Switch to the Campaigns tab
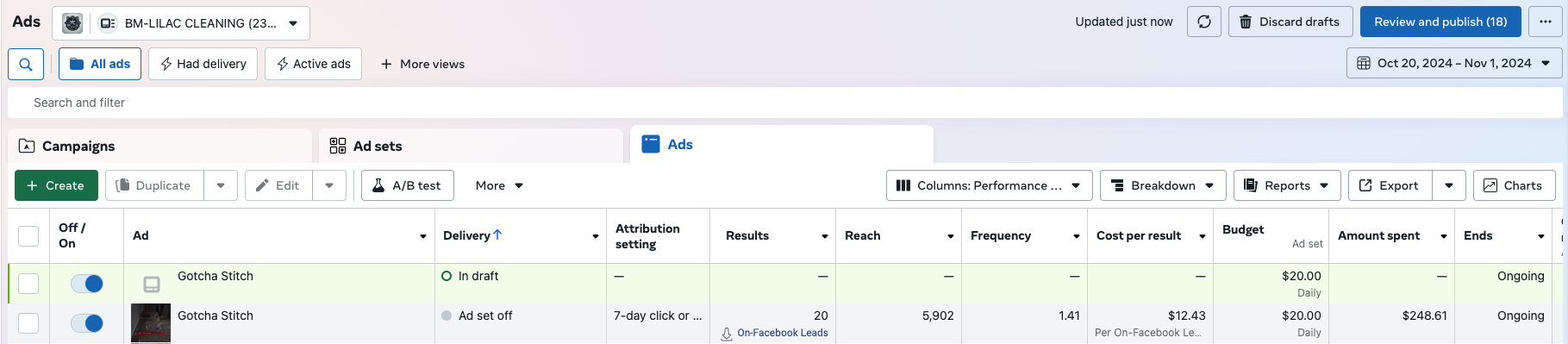The width and height of the screenshot is (1568, 344). 159,147
